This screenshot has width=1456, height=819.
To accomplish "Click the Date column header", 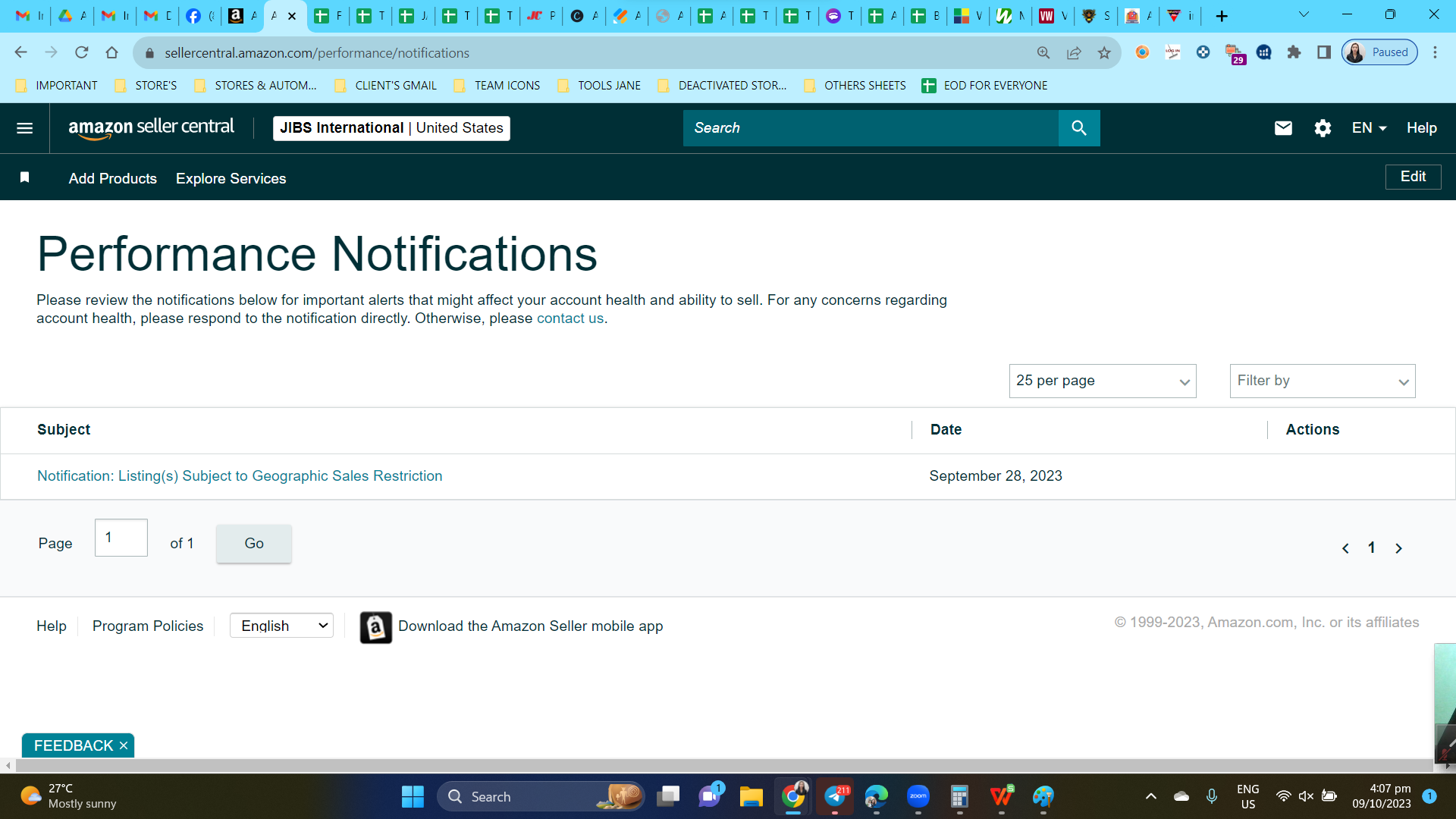I will tap(946, 430).
